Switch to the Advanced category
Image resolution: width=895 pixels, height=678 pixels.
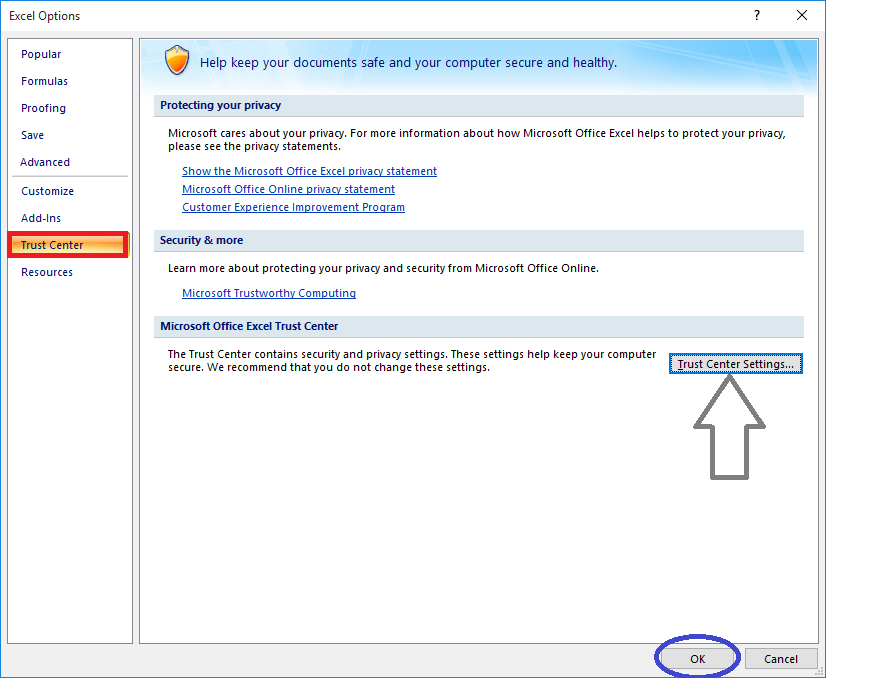point(45,162)
